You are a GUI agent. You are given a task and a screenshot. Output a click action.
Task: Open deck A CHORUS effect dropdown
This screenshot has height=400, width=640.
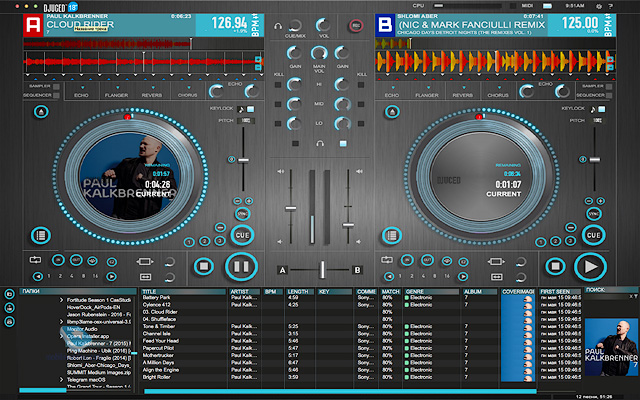pyautogui.click(x=189, y=87)
